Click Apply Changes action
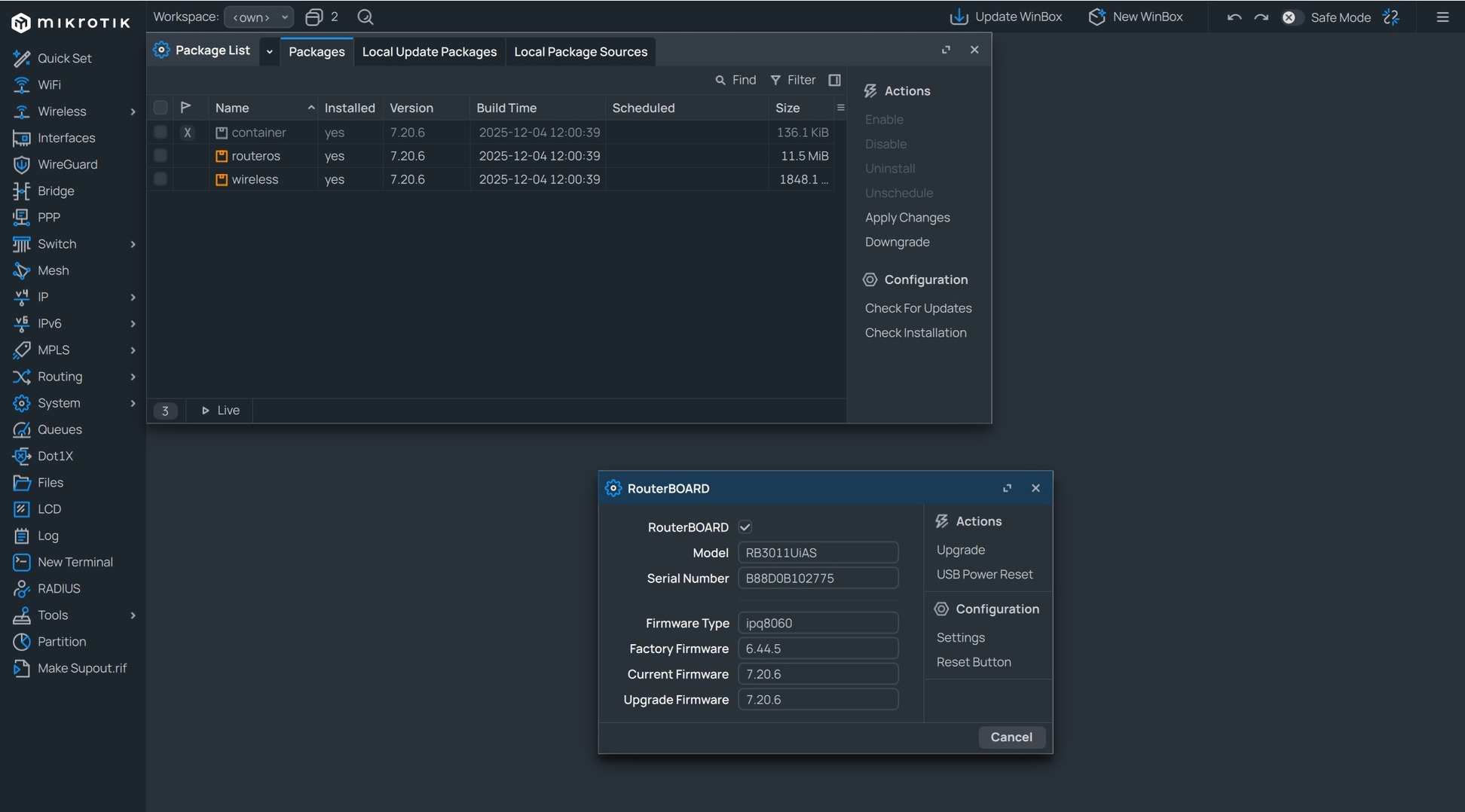The width and height of the screenshot is (1465, 812). [907, 218]
